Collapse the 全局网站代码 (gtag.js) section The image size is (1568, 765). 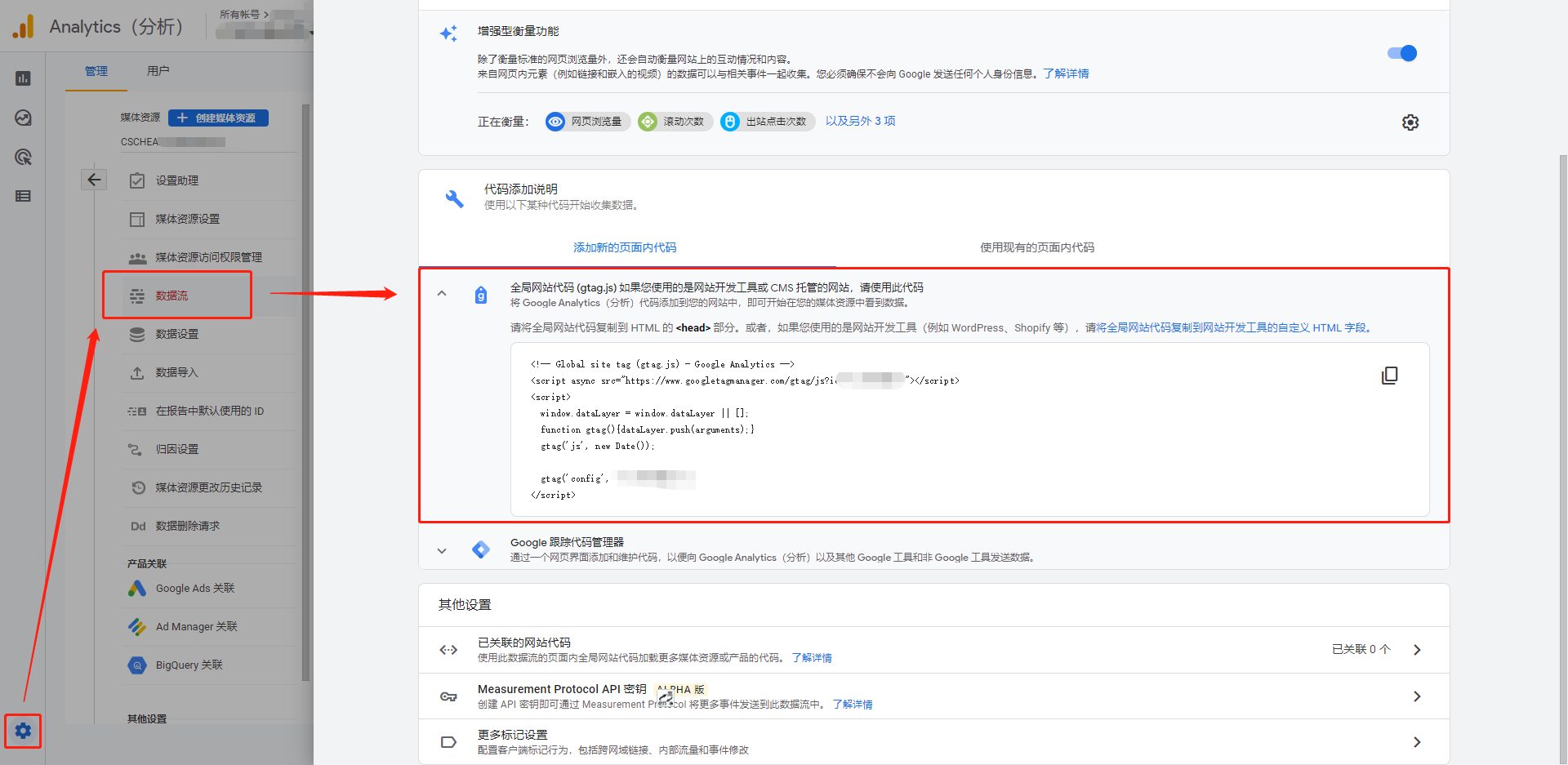(x=442, y=293)
